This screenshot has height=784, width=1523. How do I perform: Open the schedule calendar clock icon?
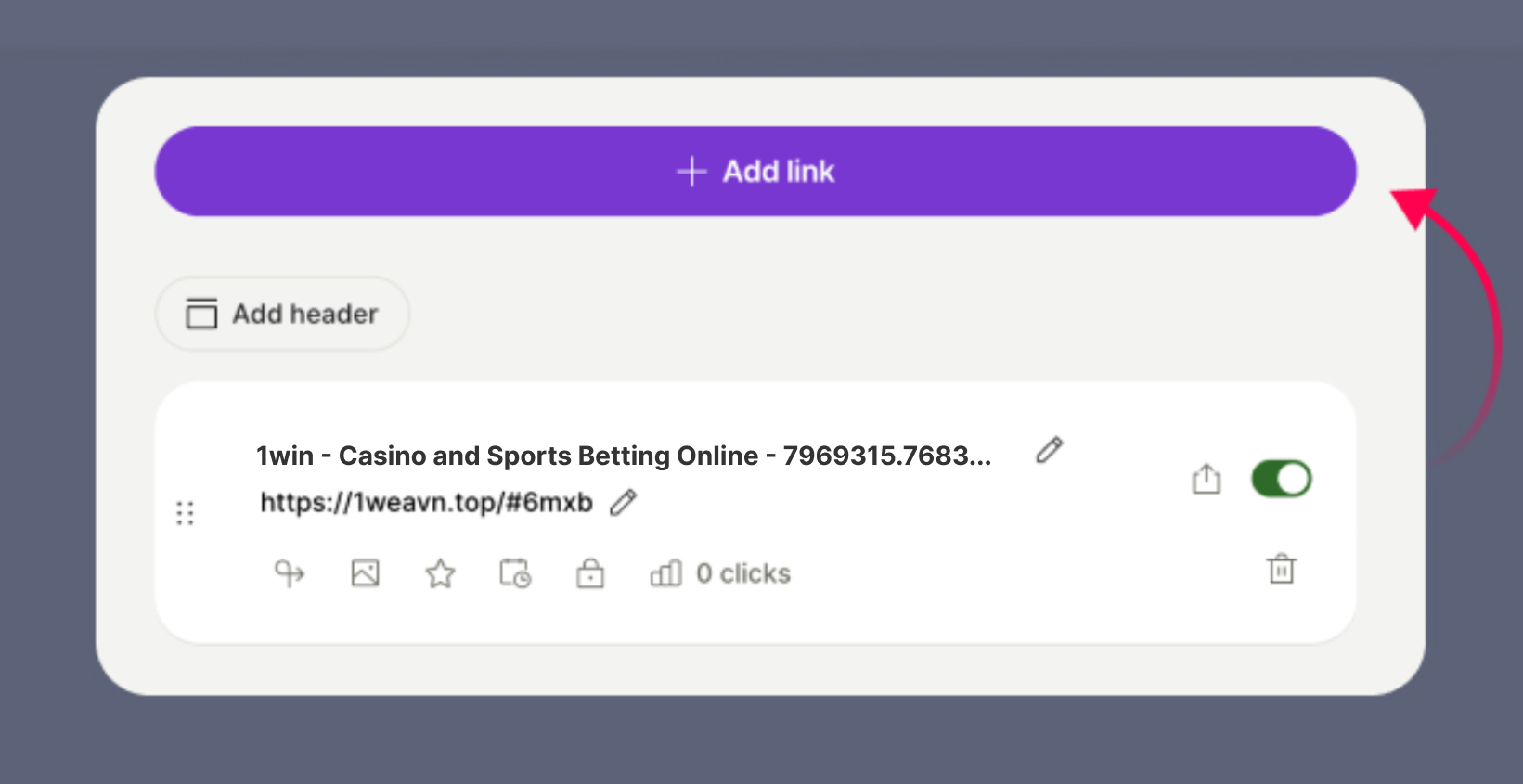(x=515, y=573)
